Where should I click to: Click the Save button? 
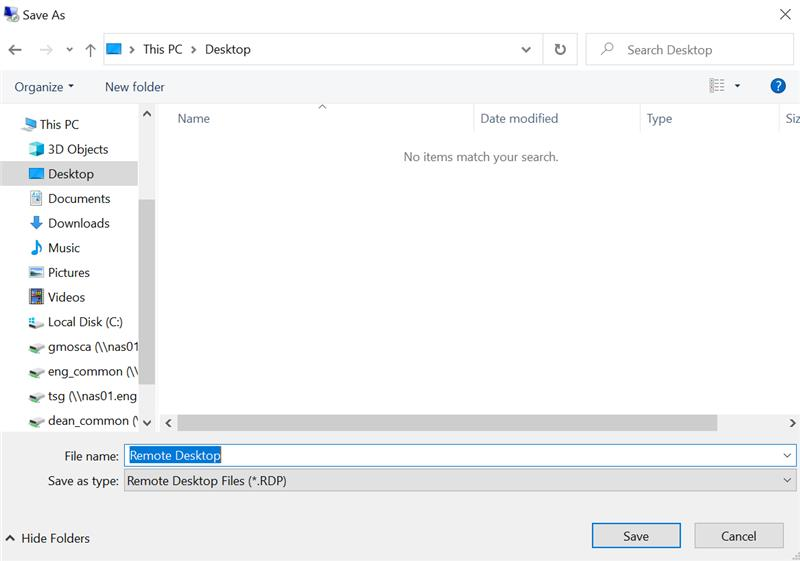pos(636,536)
